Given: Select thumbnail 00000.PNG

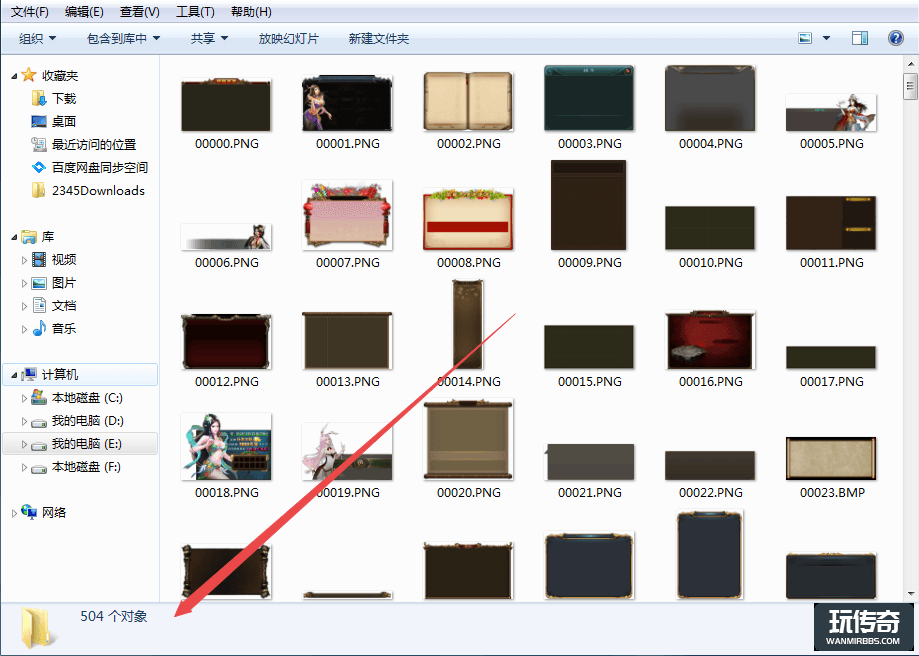Looking at the screenshot, I should tap(226, 104).
